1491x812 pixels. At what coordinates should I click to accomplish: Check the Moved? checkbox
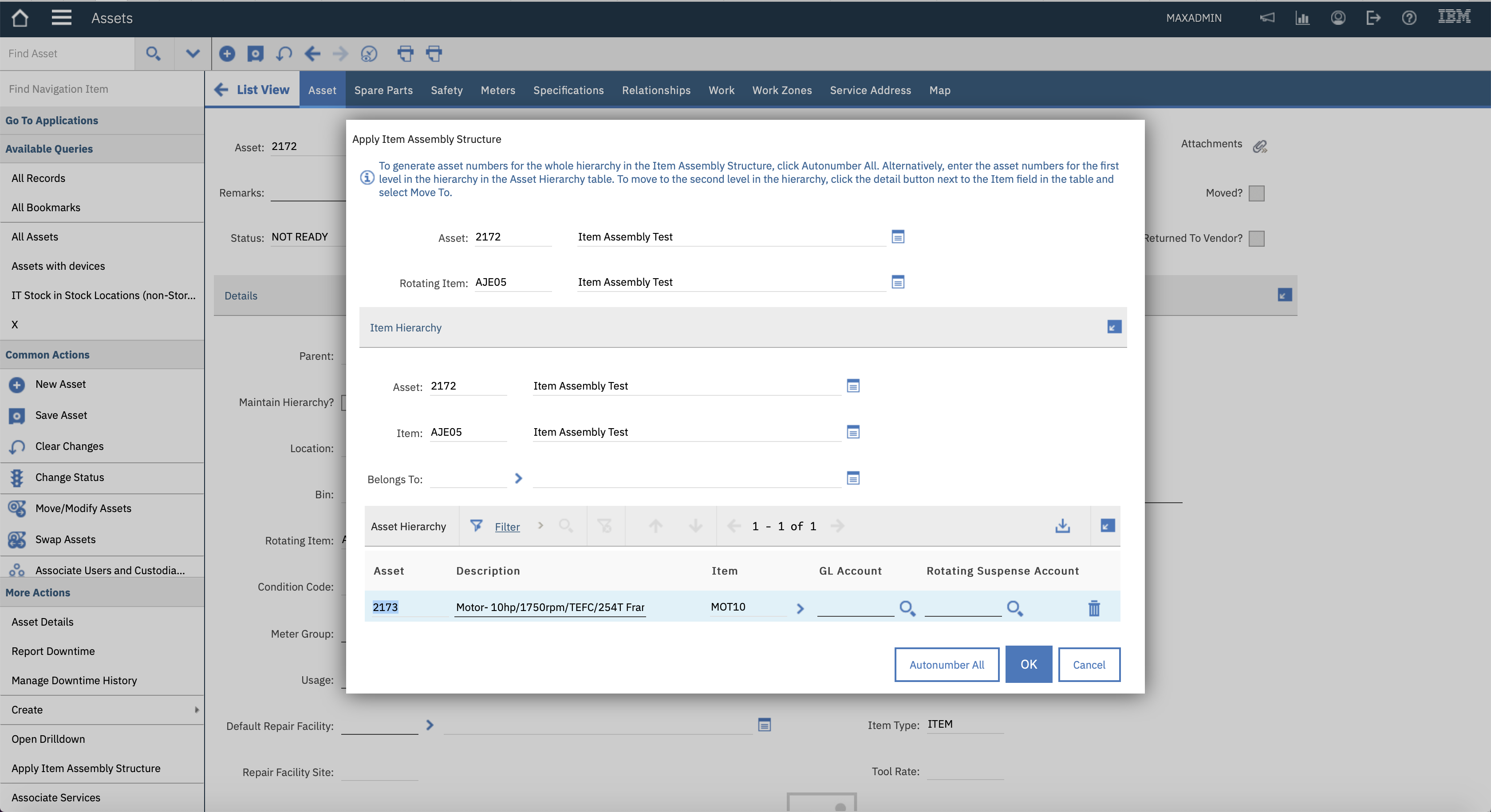(x=1256, y=193)
